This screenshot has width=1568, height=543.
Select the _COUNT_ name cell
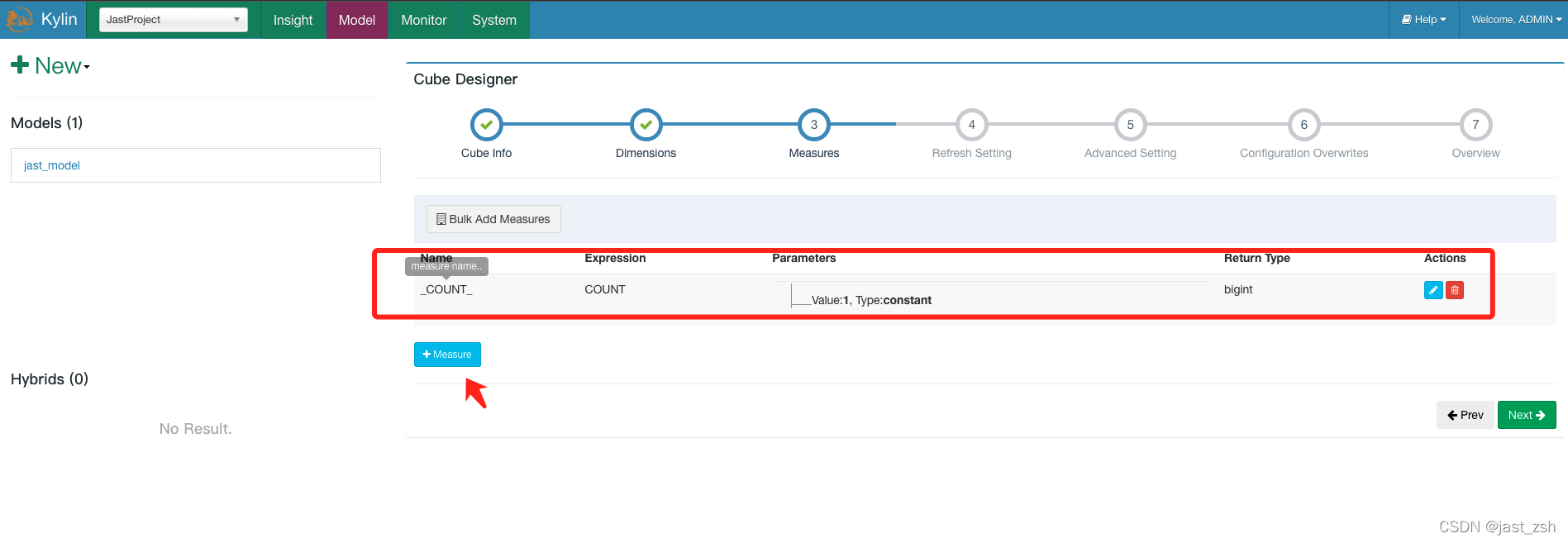click(x=446, y=289)
